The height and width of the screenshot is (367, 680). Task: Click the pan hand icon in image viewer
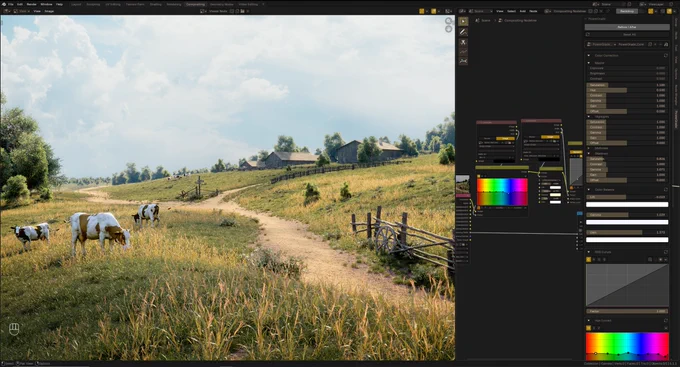(448, 29)
